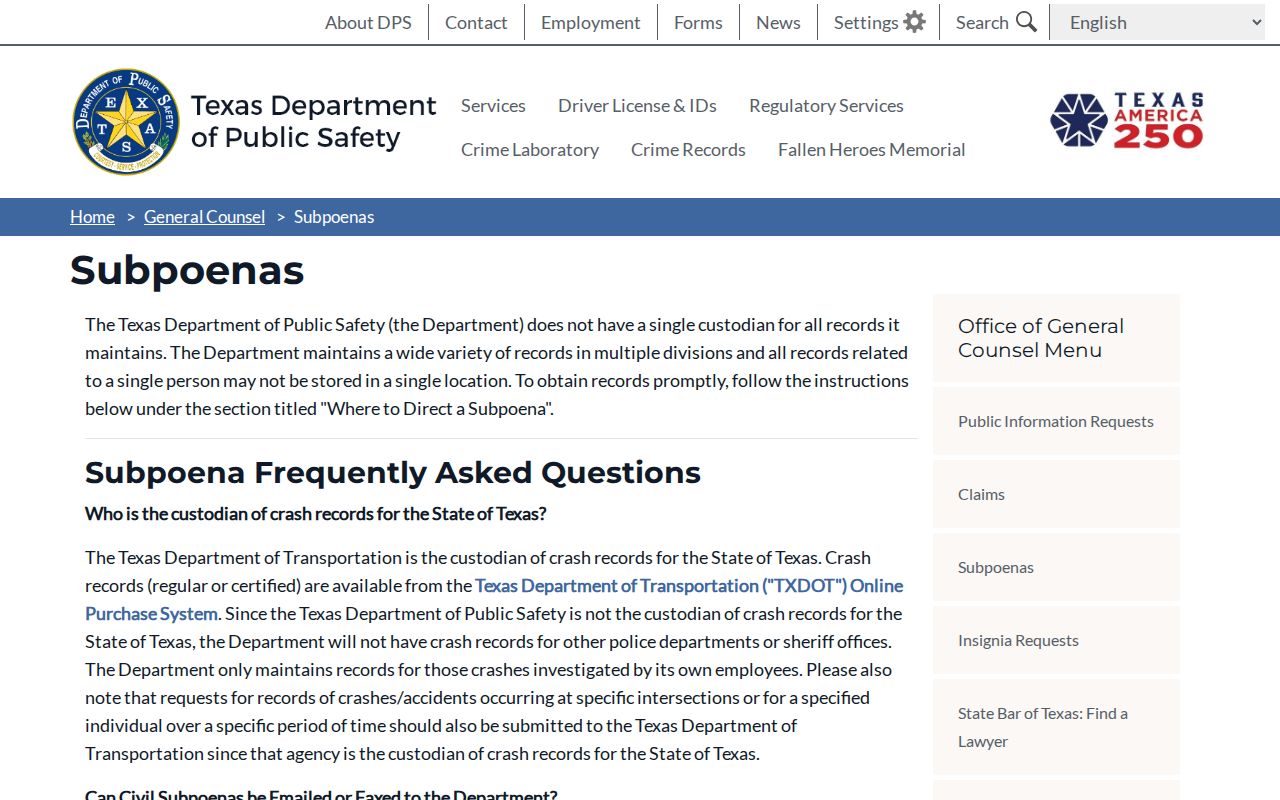This screenshot has width=1280, height=800.
Task: Open the Services menu
Action: (x=493, y=105)
